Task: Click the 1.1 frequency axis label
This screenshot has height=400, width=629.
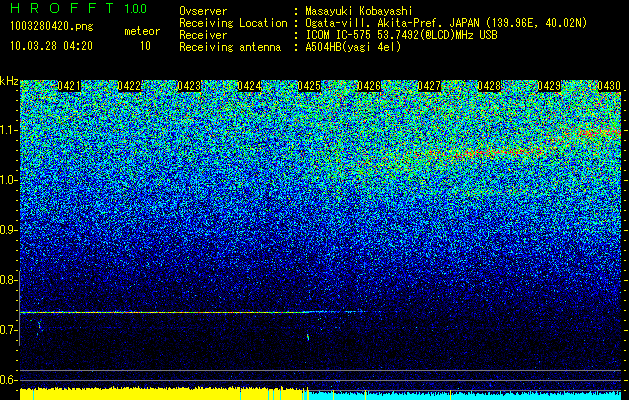Action: pos(7,130)
